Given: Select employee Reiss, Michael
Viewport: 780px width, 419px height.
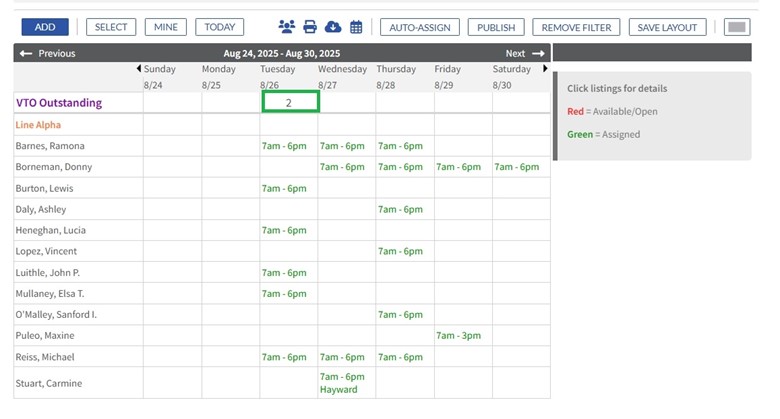Looking at the screenshot, I should pos(45,357).
